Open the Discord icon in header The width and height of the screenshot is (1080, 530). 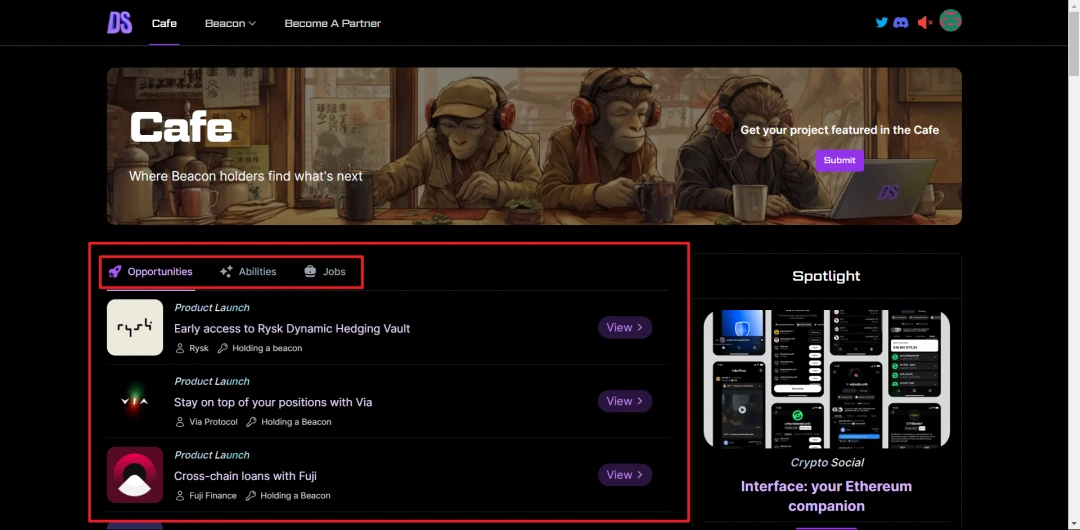(x=901, y=22)
